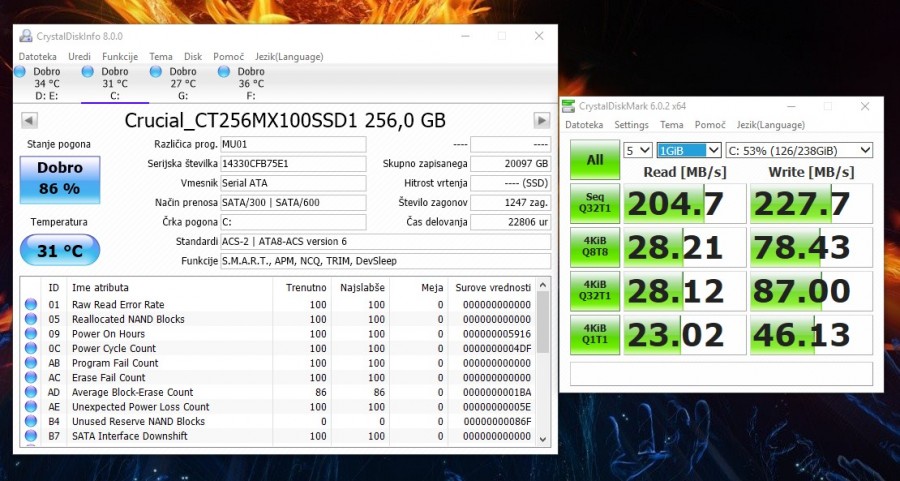Viewport: 900px width, 481px height.
Task: Open the test count dropdown showing 5
Action: point(637,150)
